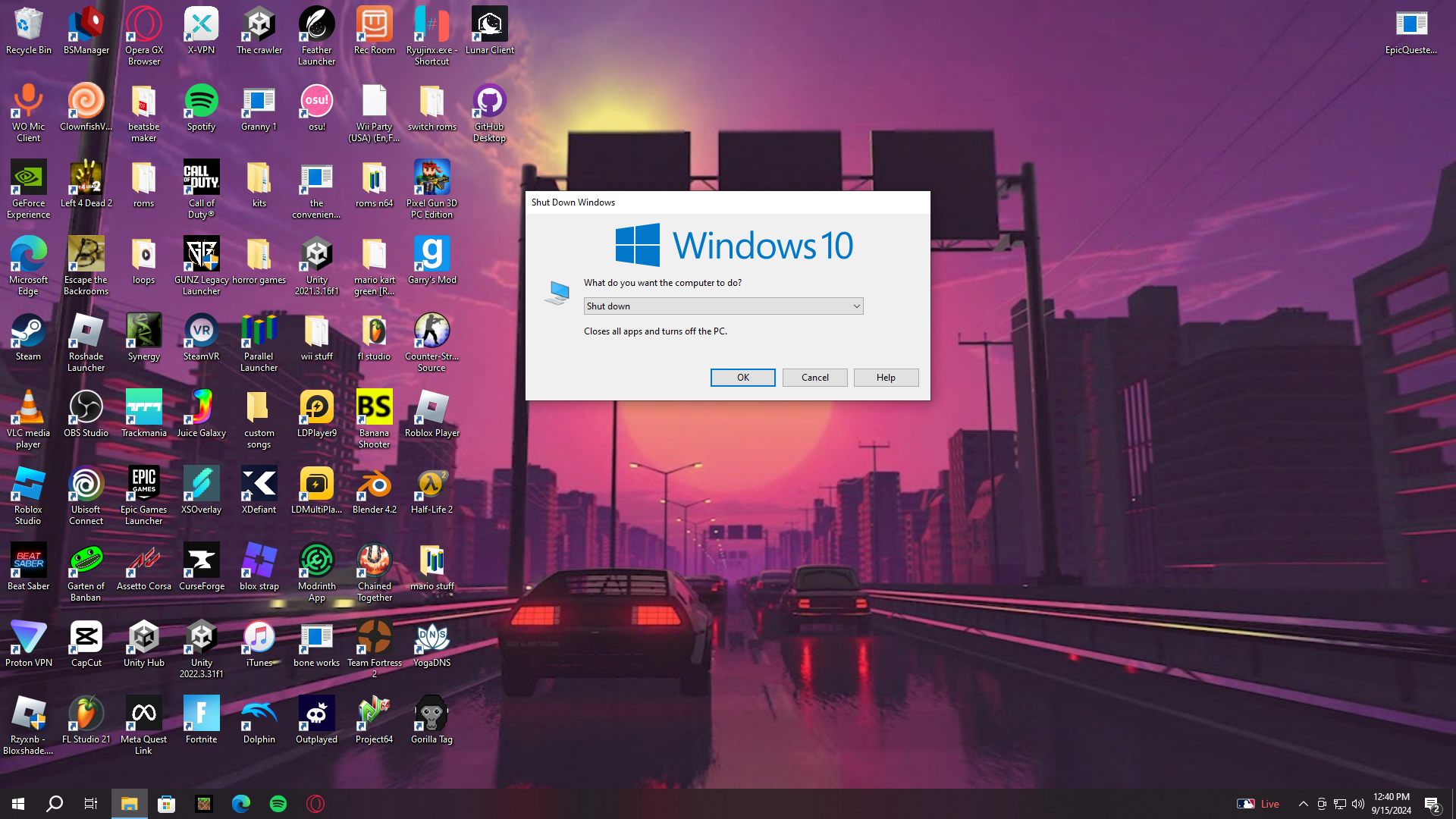Show hidden system tray icons chevron
Screen dimensions: 1456x819
(x=1303, y=804)
